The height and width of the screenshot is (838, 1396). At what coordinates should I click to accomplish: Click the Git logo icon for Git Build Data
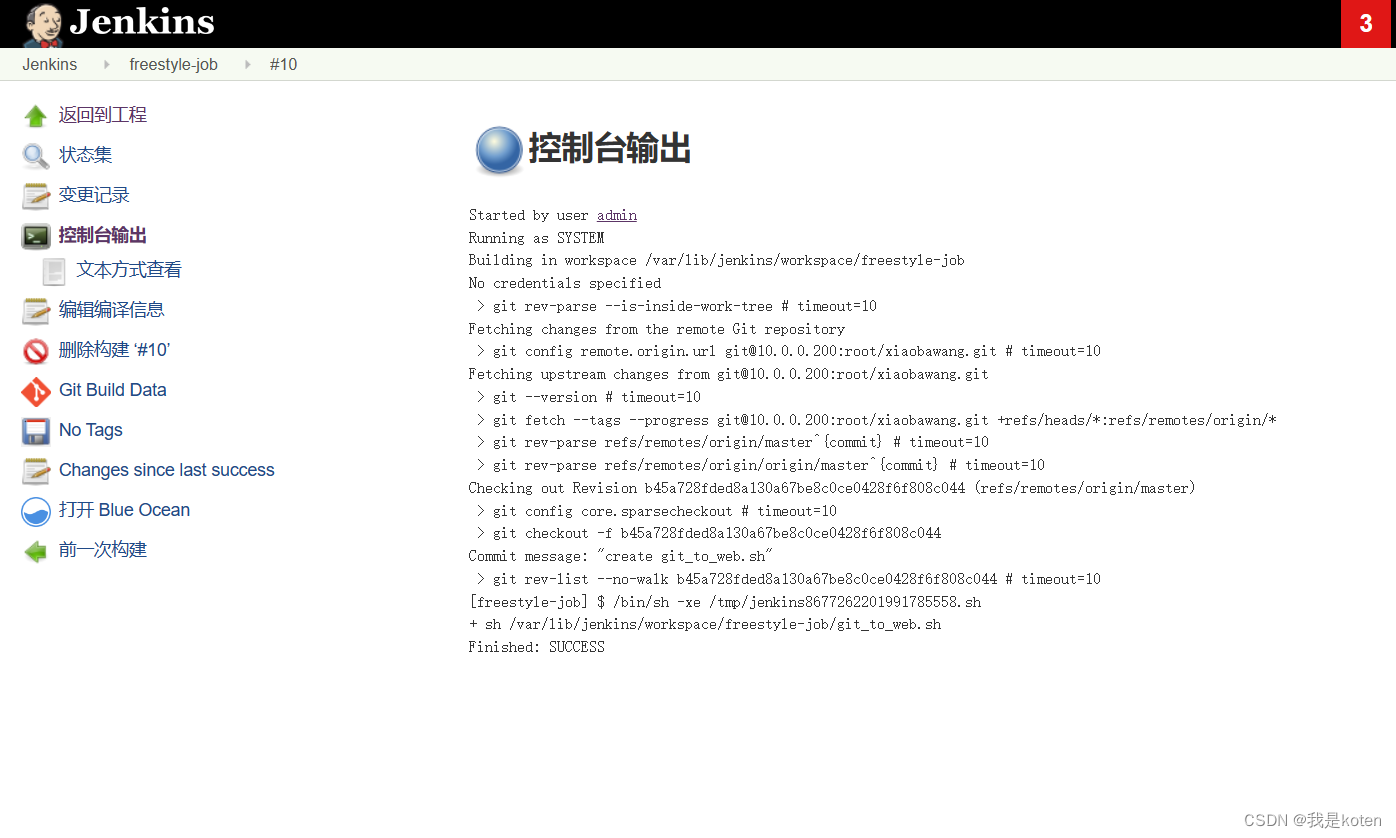coord(36,391)
